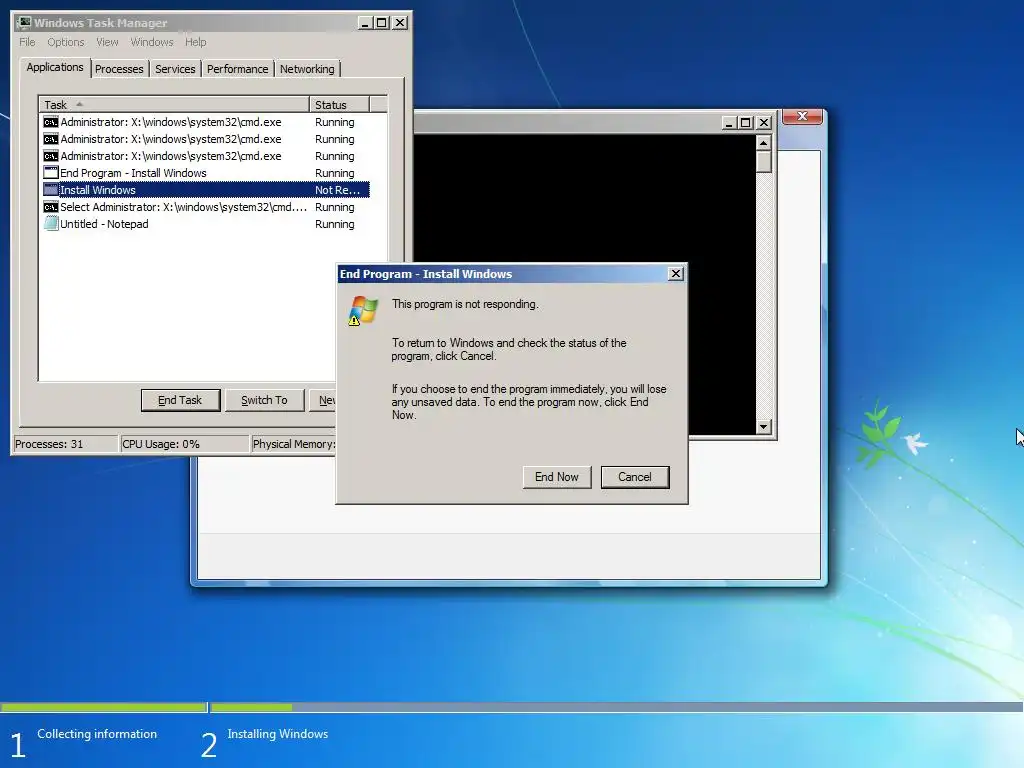1024x768 pixels.
Task: Select the Select Administrator cmd task row
Action: [205, 207]
